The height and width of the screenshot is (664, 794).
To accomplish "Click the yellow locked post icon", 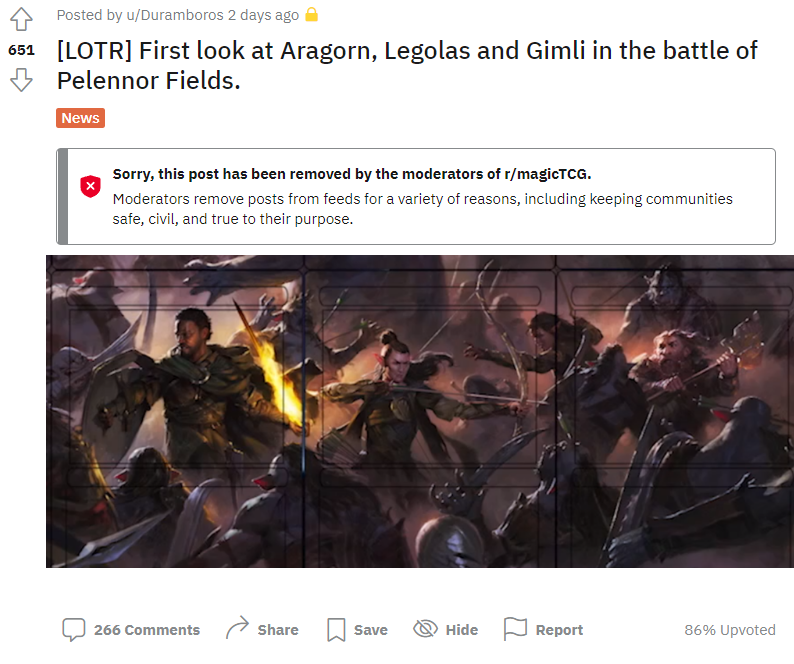I will [311, 15].
